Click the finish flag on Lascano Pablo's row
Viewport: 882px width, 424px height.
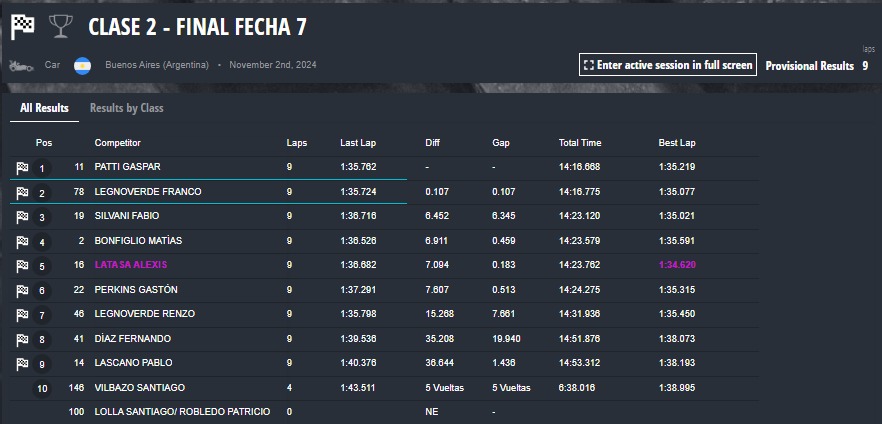[22, 364]
